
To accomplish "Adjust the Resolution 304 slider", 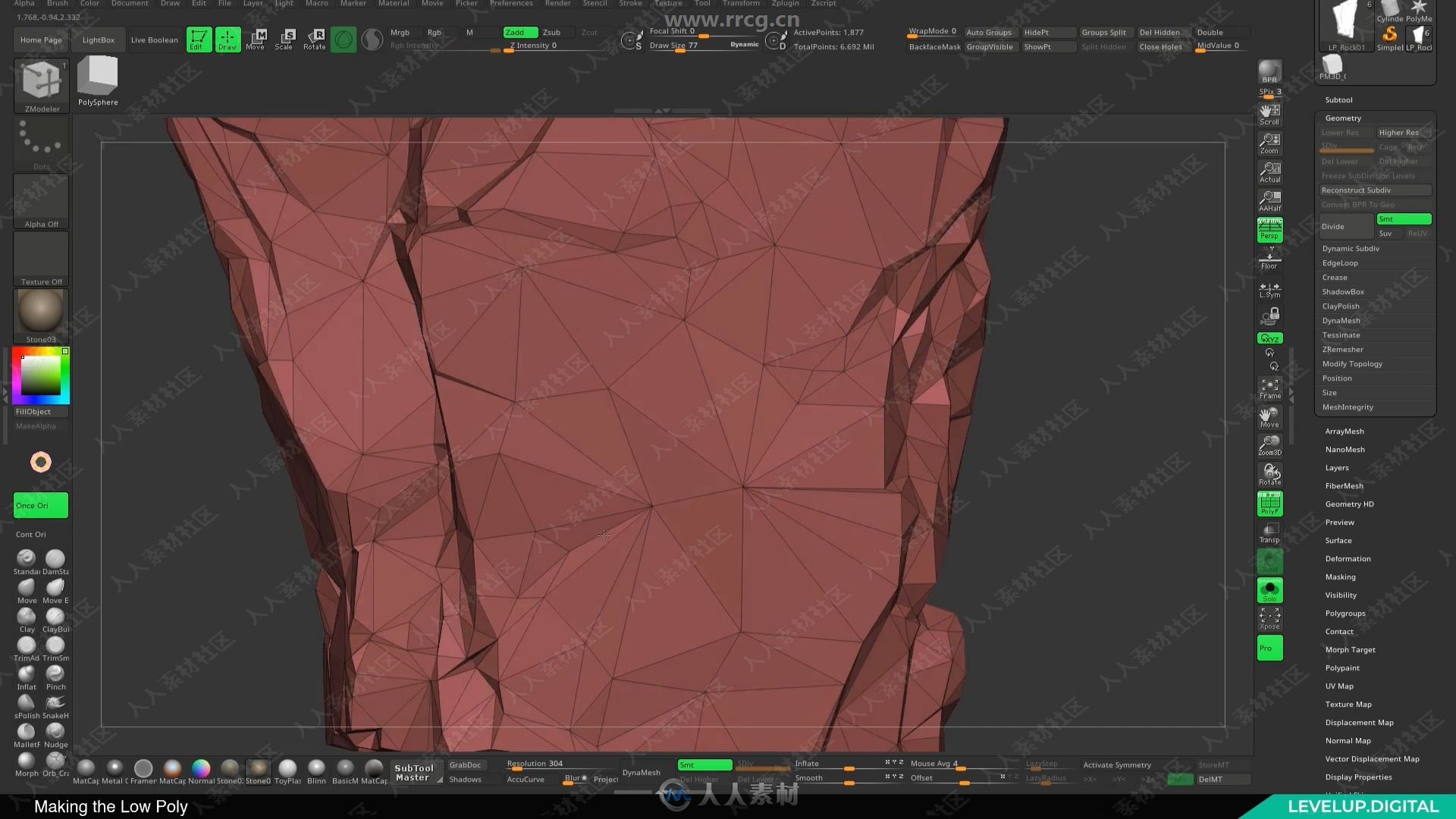I will [x=561, y=764].
